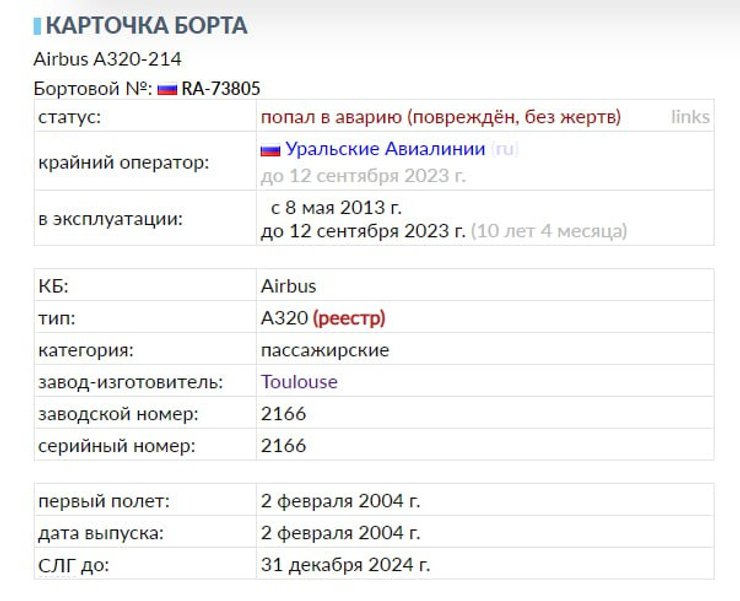Click the registration number RA-73805
This screenshot has height=601, width=740.
tap(221, 89)
